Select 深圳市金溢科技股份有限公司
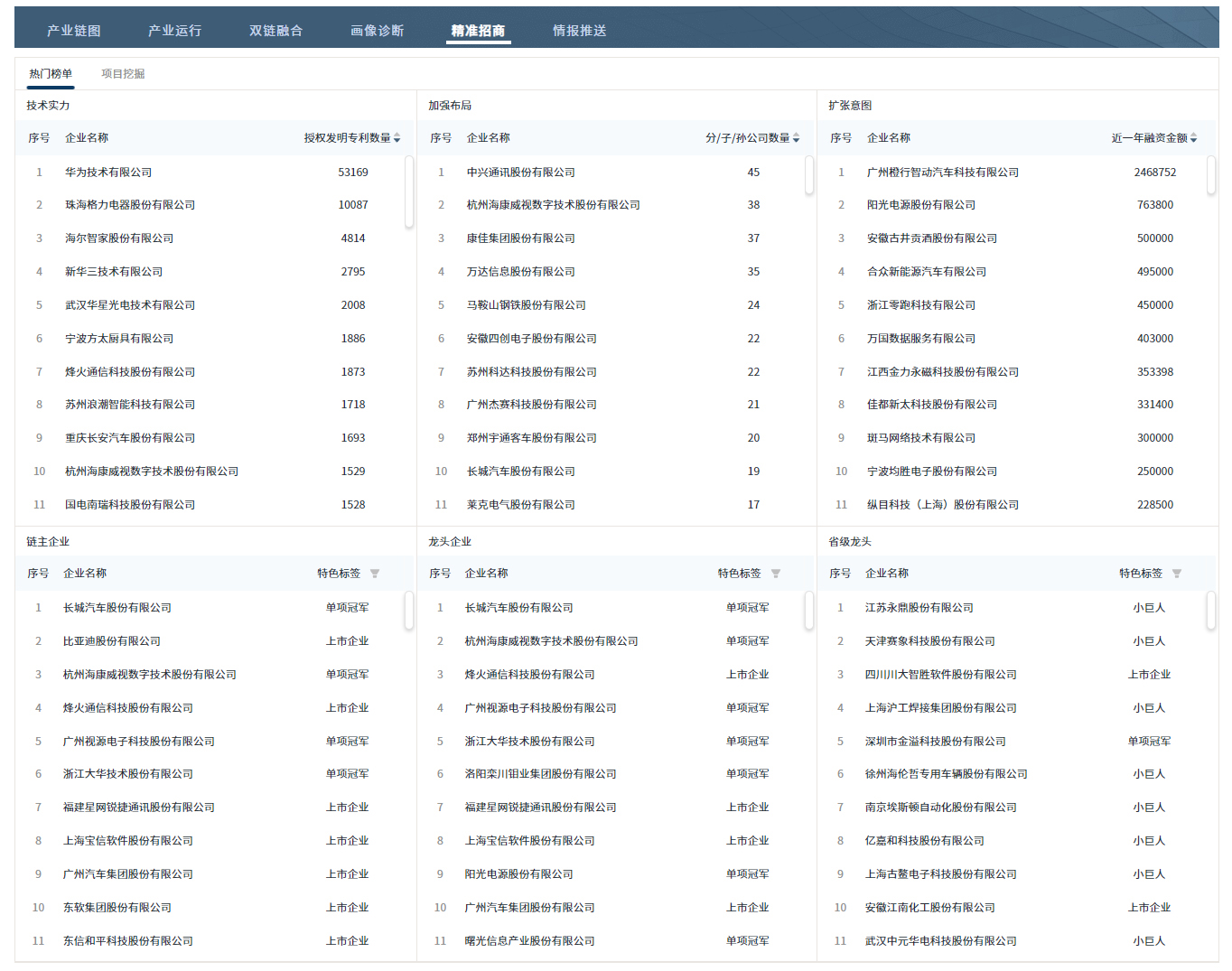The height and width of the screenshot is (971, 1232). click(x=936, y=742)
